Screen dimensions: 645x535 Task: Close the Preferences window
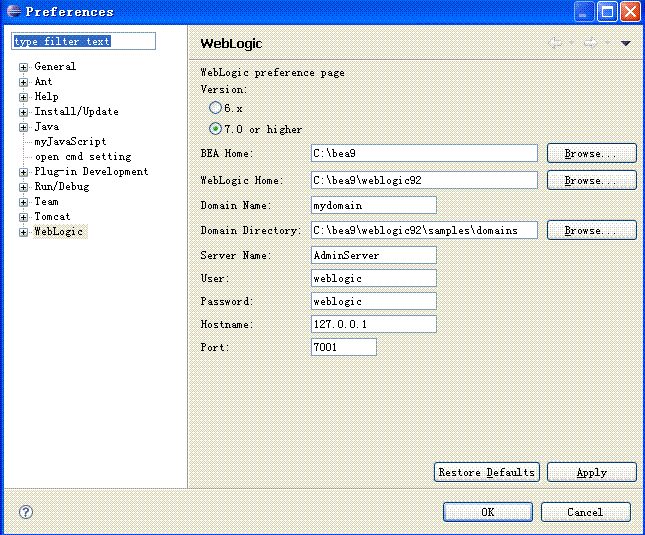[x=630, y=11]
